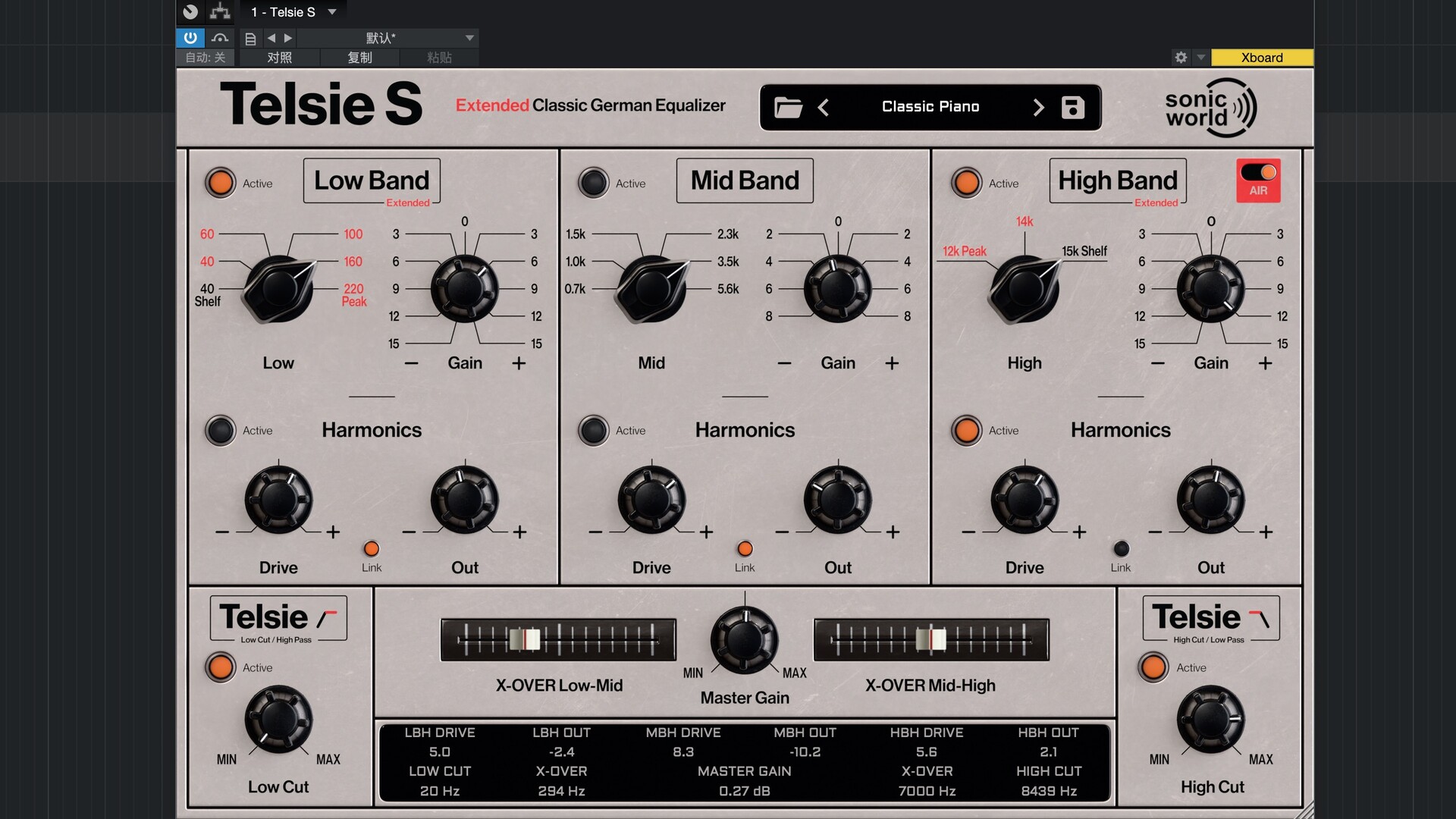The image size is (1456, 819).
Task: Open the plugin settings gear icon
Action: pos(1181,58)
